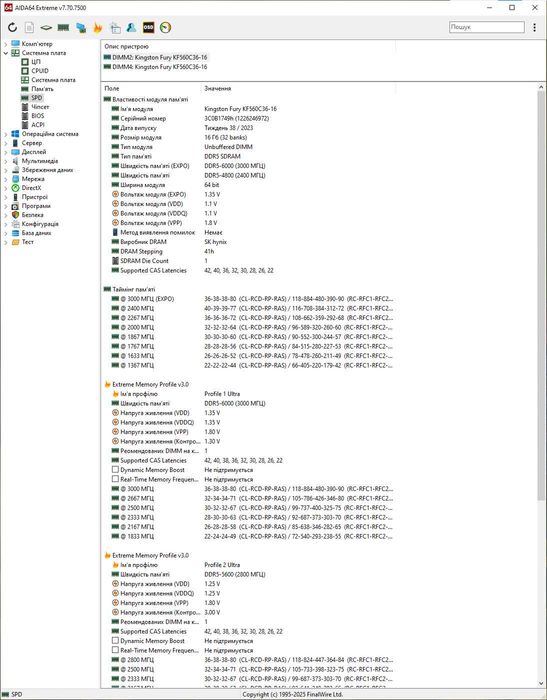Open Пам'ять in the sidebar tree

point(42,89)
